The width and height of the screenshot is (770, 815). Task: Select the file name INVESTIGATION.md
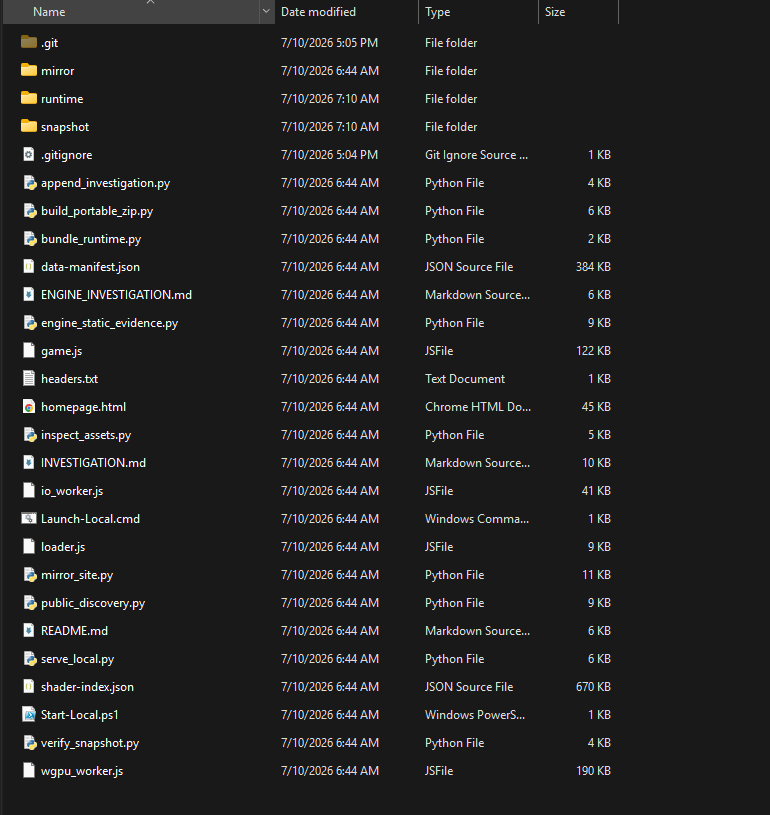[x=94, y=463]
